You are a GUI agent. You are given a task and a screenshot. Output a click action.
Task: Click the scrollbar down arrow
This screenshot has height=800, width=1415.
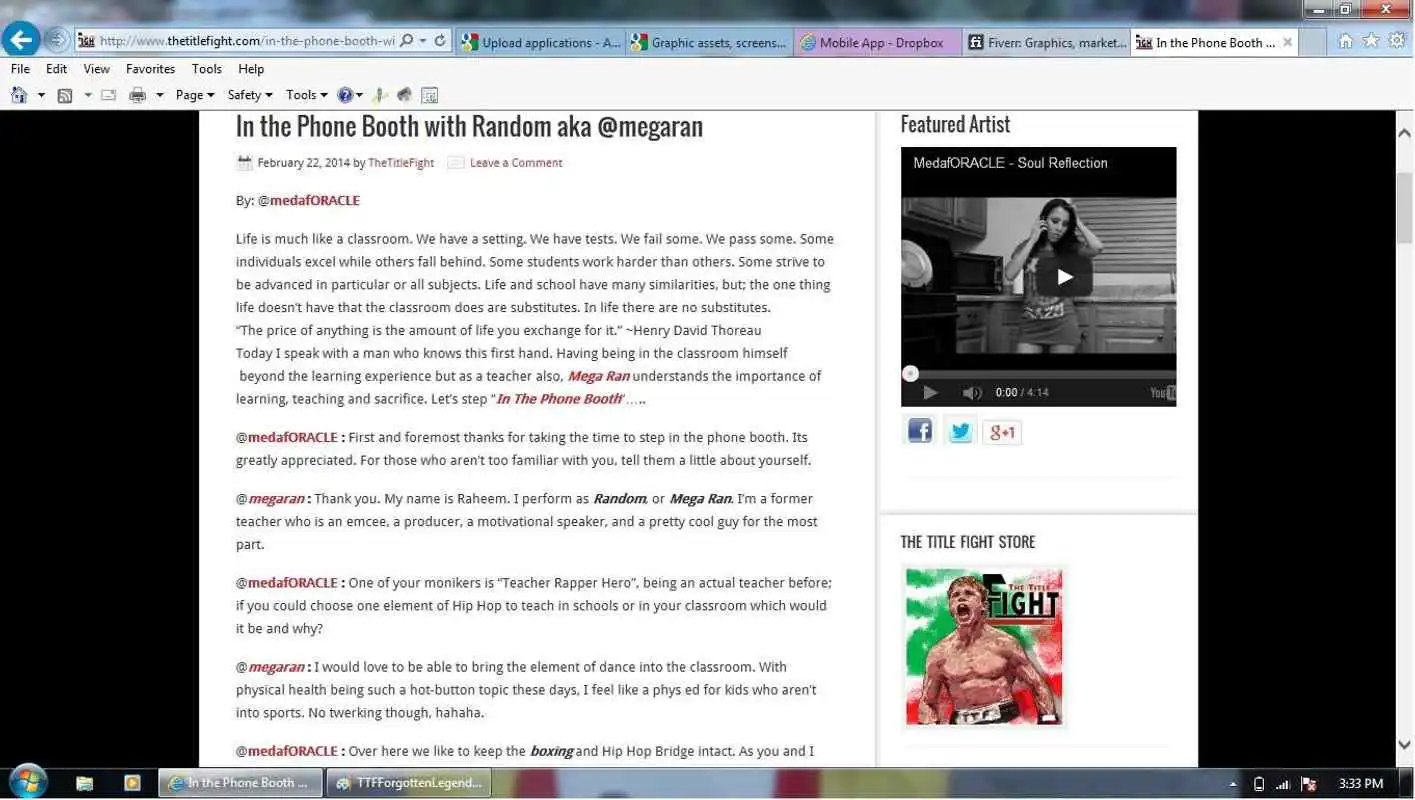(x=1404, y=745)
